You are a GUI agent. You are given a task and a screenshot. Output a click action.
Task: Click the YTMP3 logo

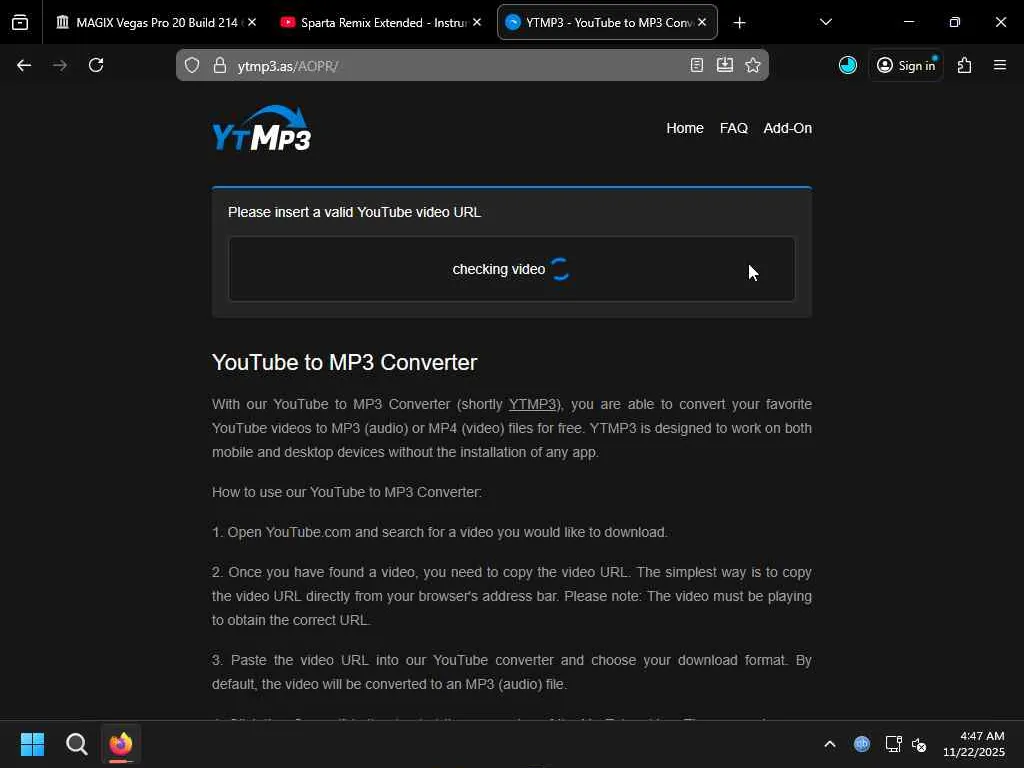(262, 128)
